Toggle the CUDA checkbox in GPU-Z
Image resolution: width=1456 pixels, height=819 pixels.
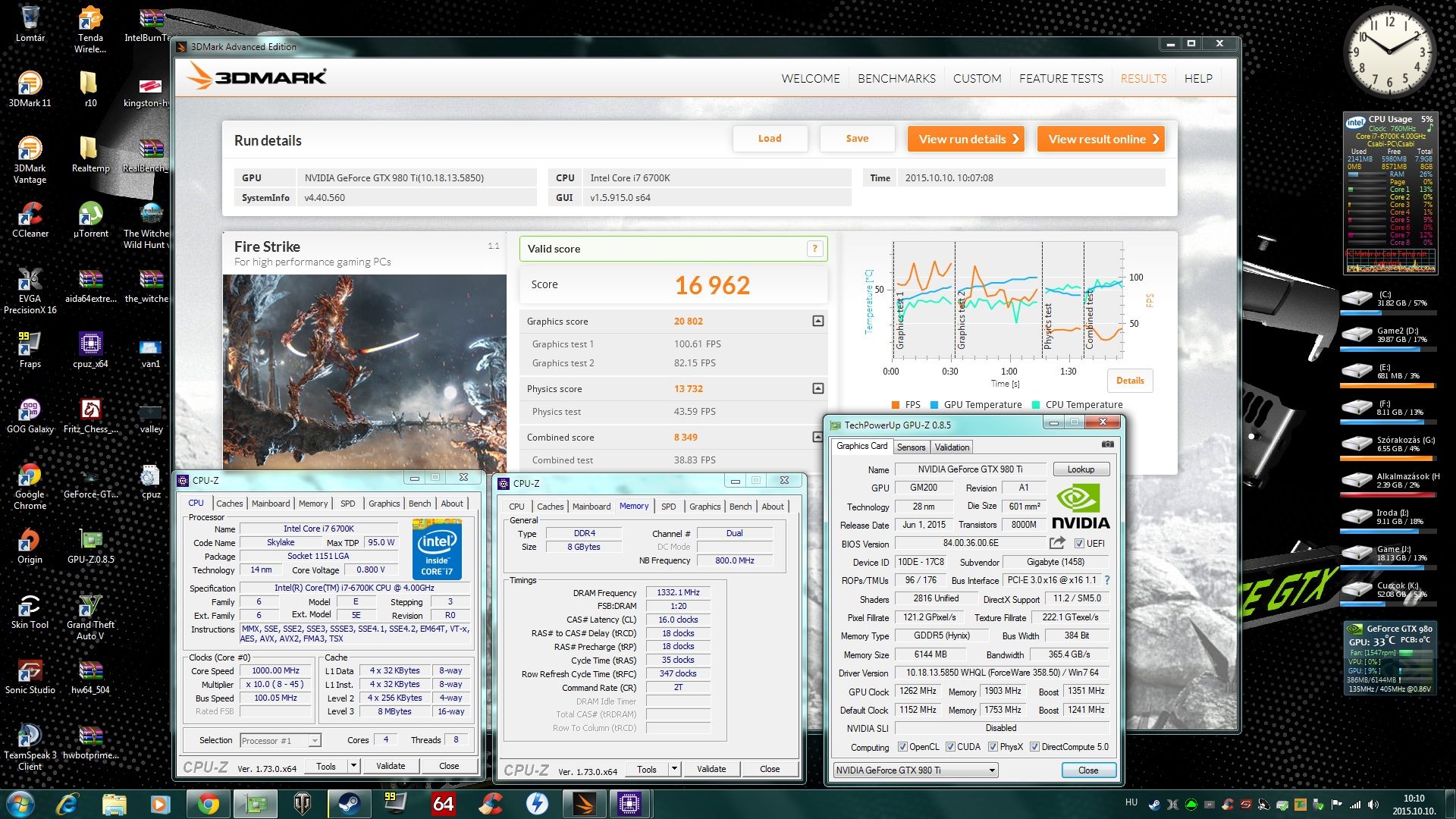pyautogui.click(x=950, y=747)
